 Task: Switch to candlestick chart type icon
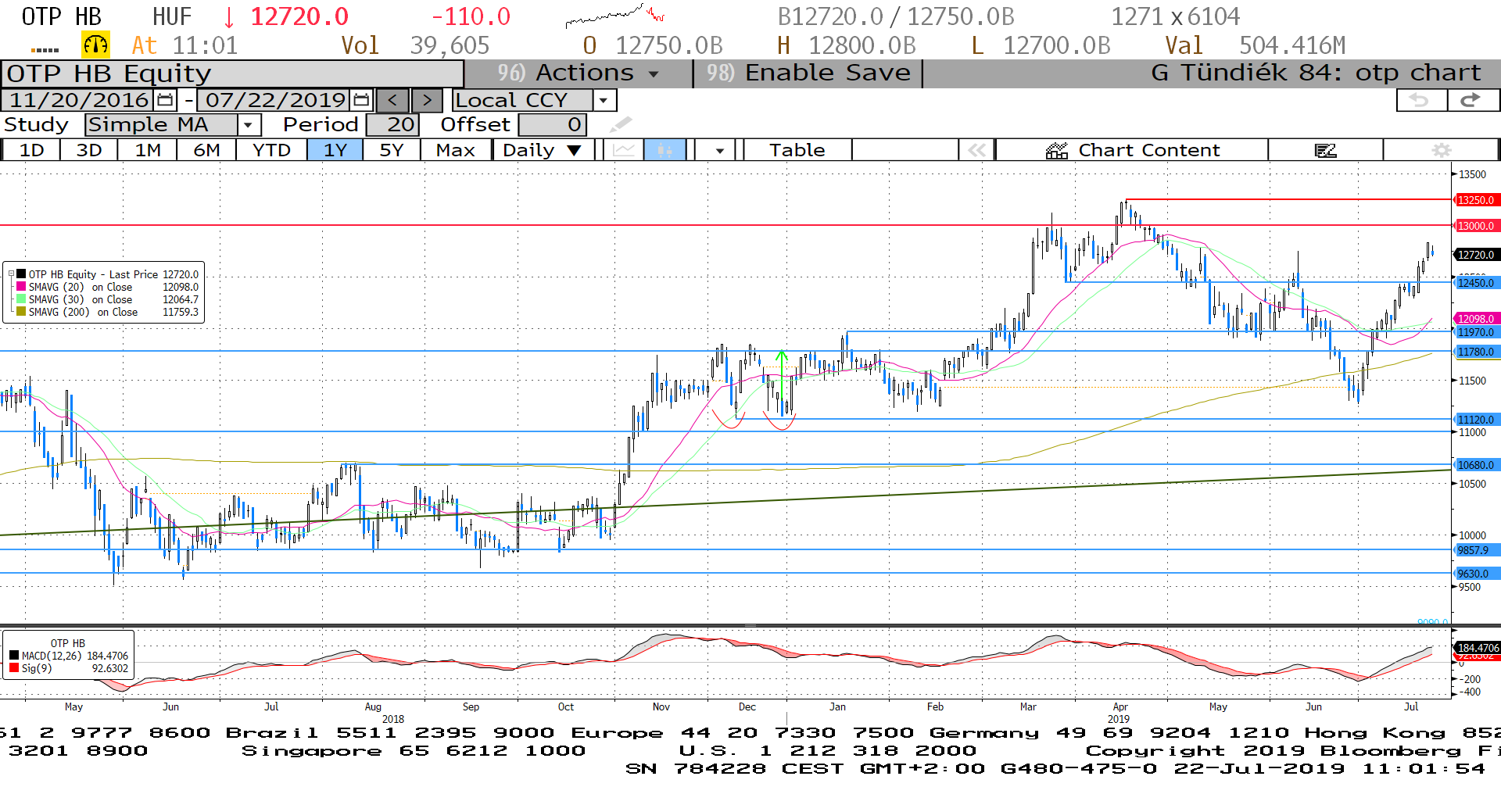tap(665, 150)
